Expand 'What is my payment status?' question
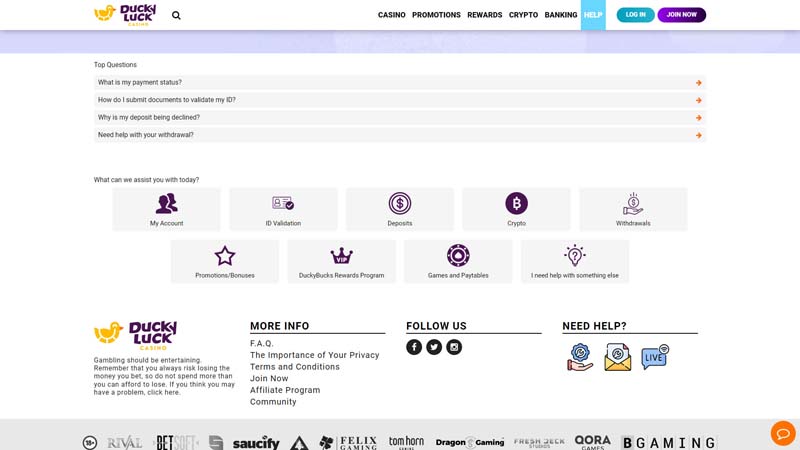The height and width of the screenshot is (450, 800). [x=399, y=83]
